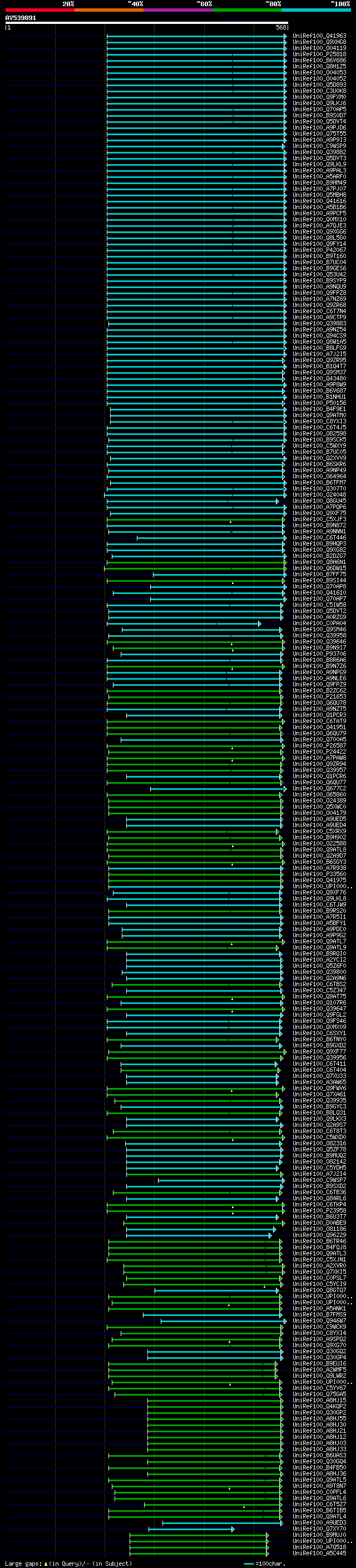Image resolution: width=356 pixels, height=1568 pixels.
Task: Select label UniRef100_P23958
Action: pos(319,1211)
